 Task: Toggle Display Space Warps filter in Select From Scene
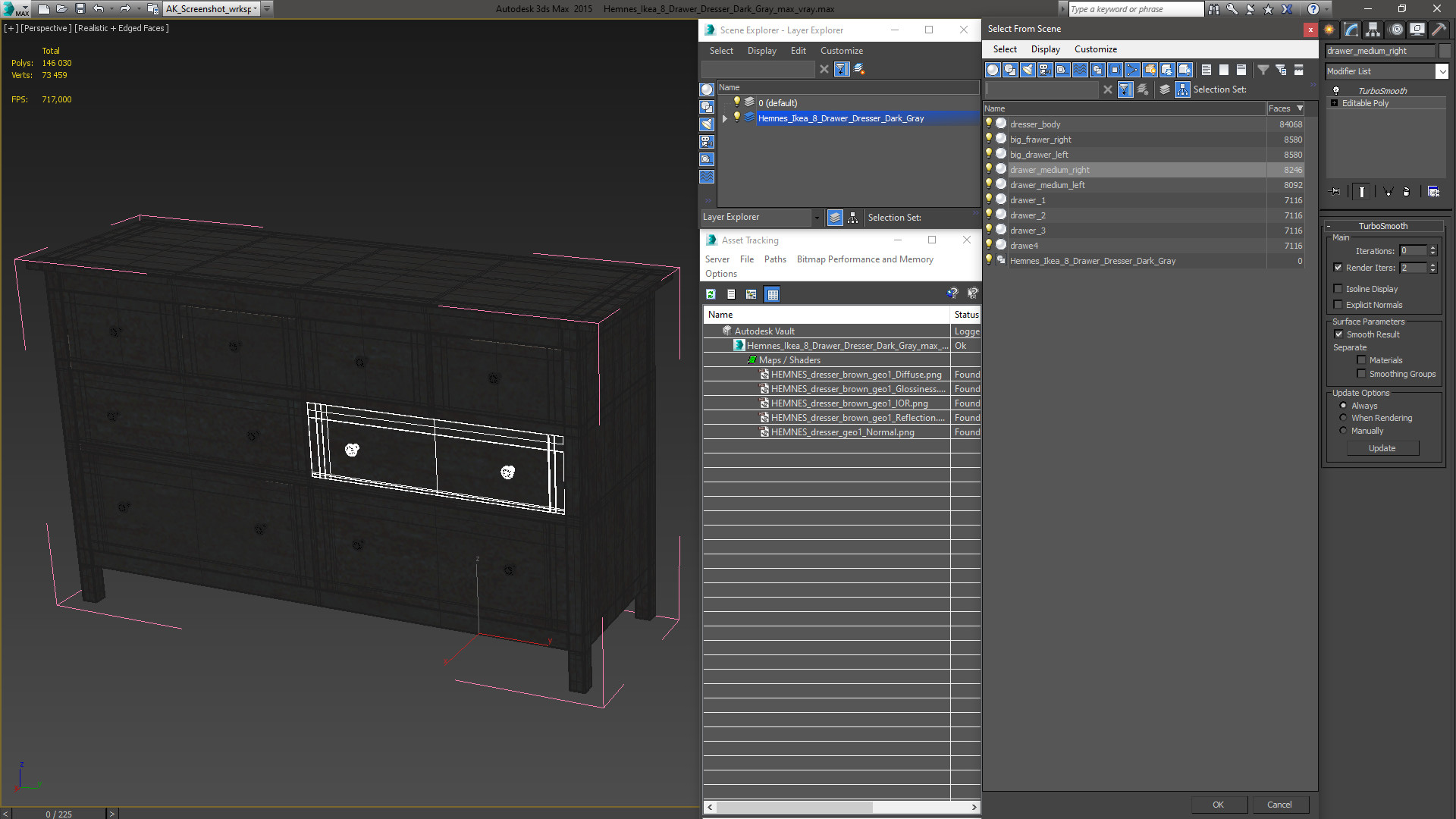coord(1080,70)
